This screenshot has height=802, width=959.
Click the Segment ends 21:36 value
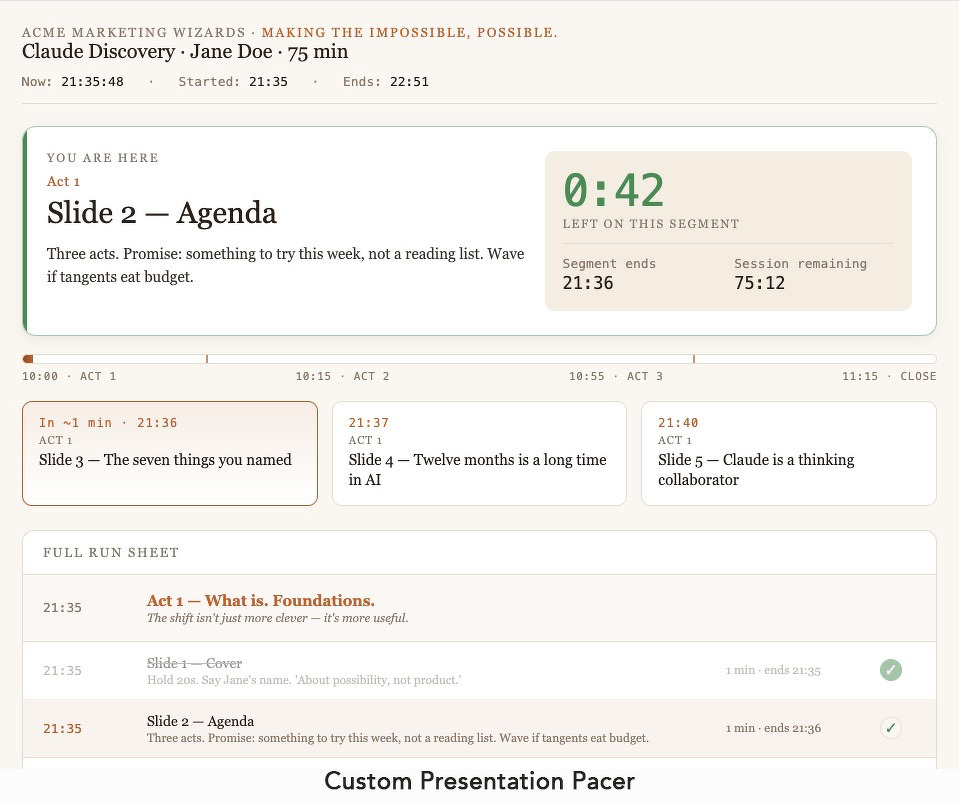click(x=588, y=283)
